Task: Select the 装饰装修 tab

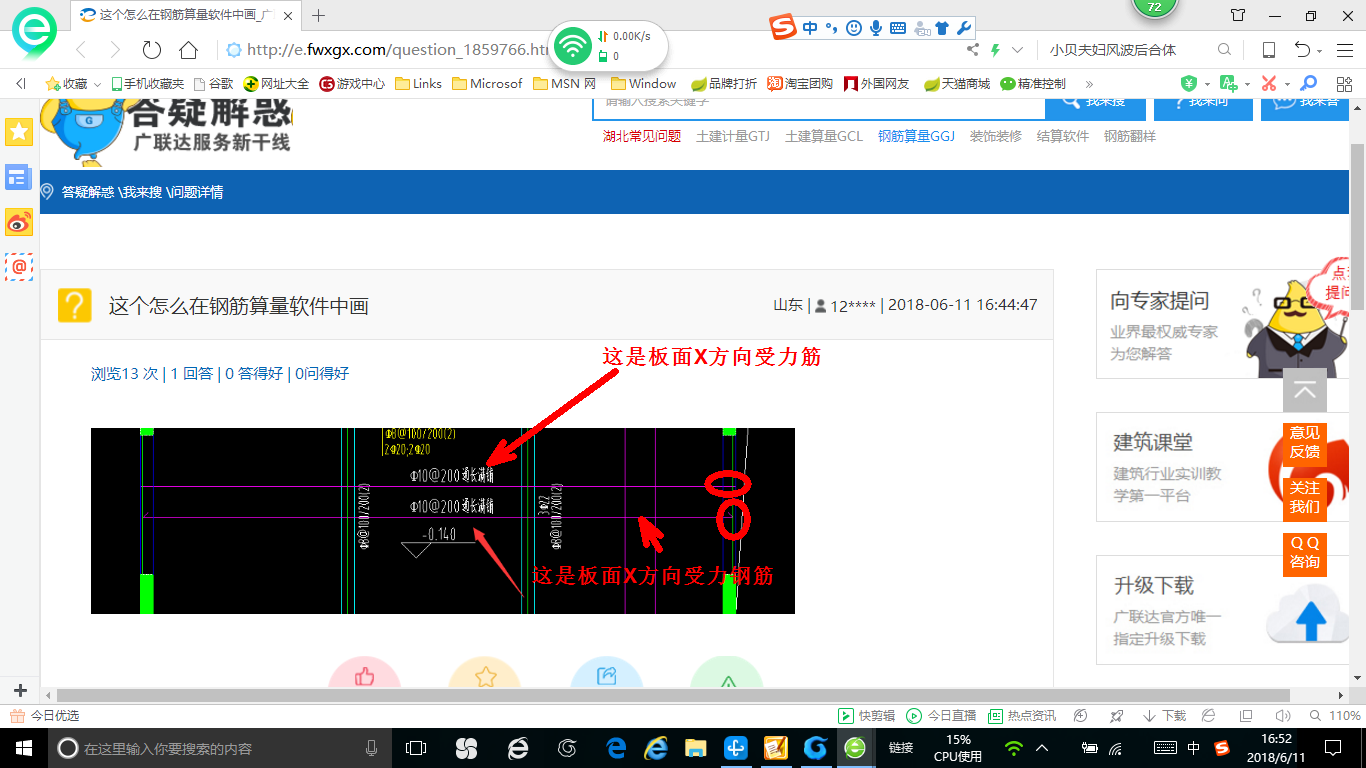Action: tap(996, 136)
